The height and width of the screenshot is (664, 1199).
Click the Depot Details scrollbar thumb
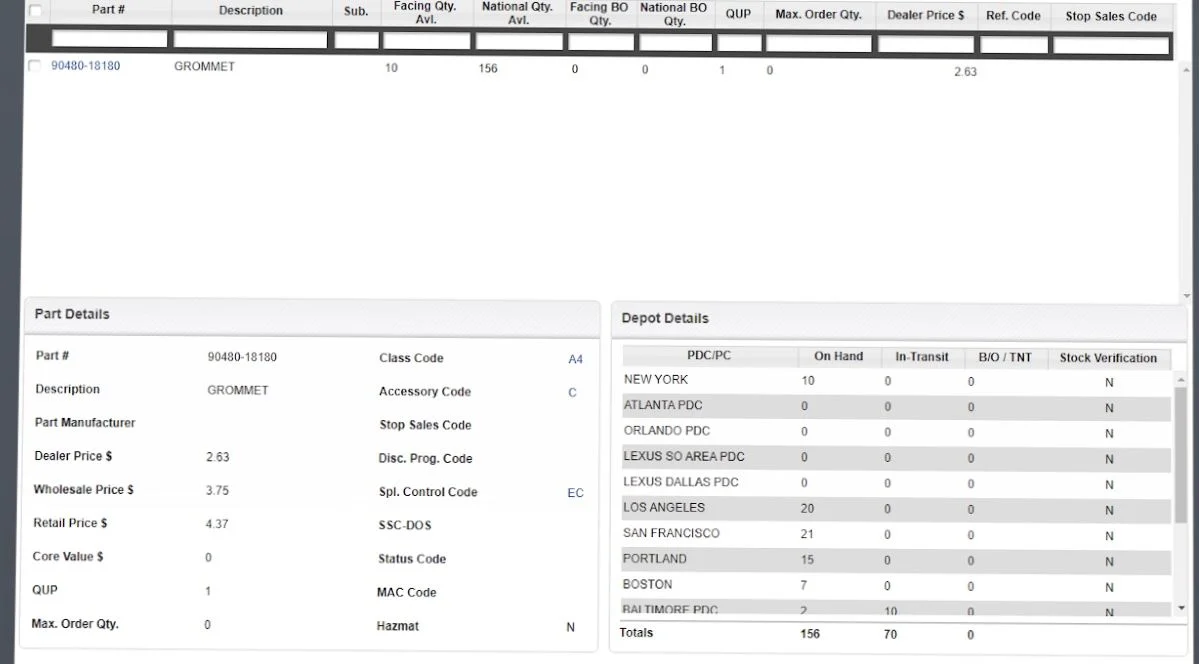(x=1181, y=455)
